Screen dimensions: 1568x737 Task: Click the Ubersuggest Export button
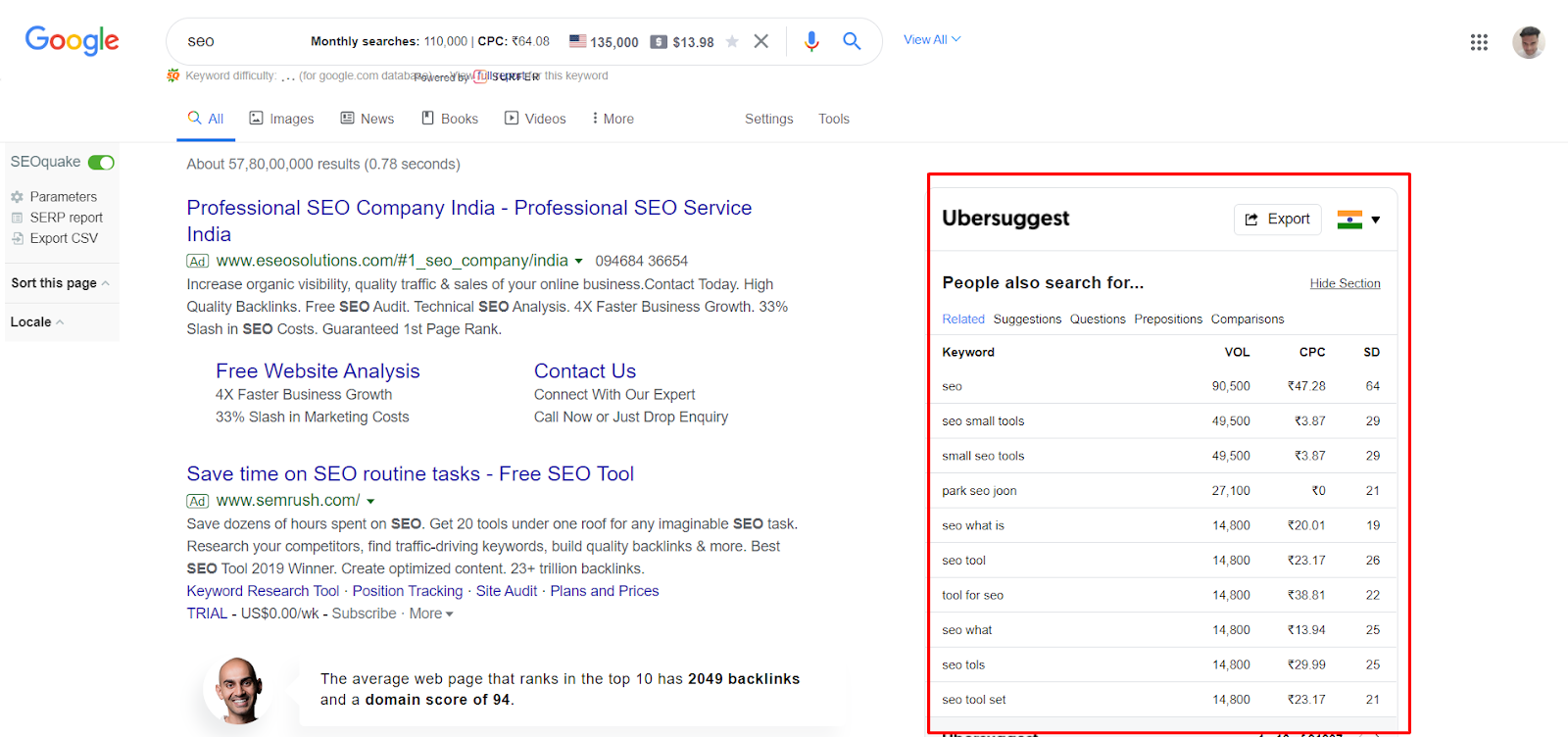point(1278,220)
